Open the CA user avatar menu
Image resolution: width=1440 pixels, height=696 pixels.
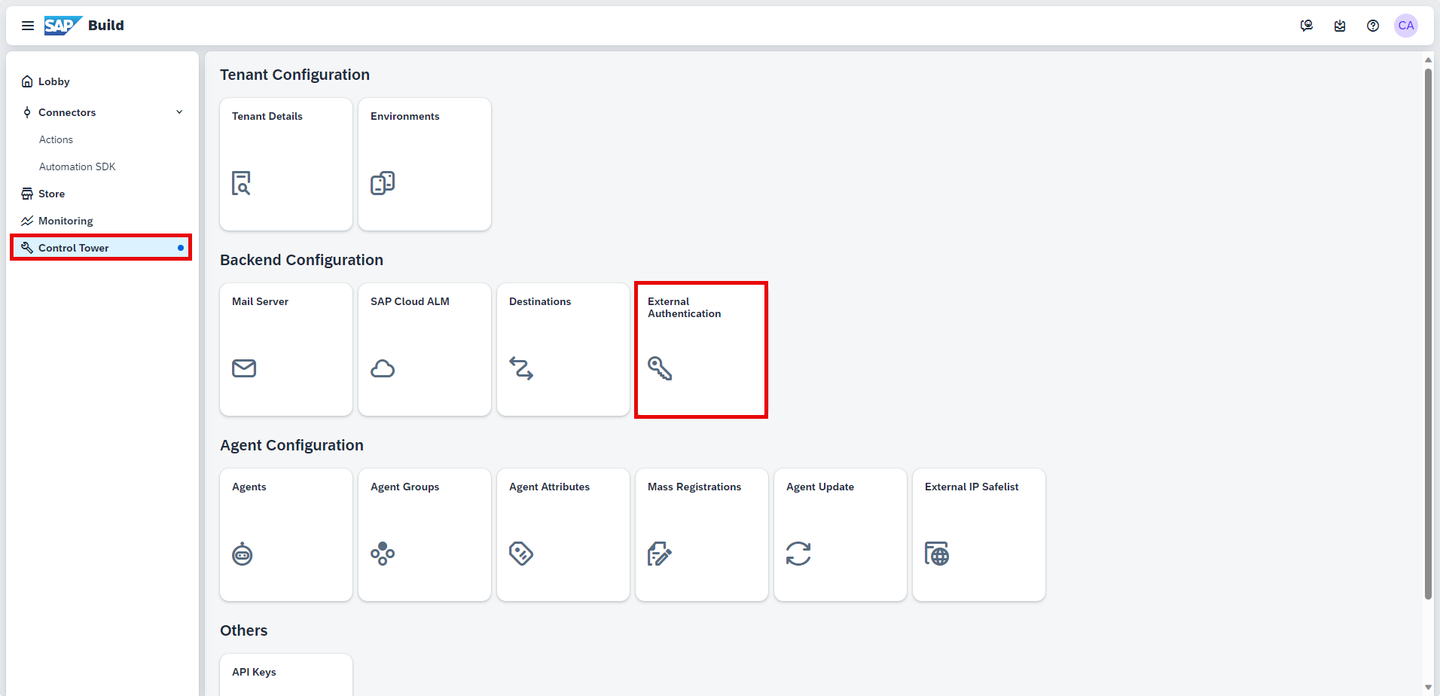[1406, 26]
